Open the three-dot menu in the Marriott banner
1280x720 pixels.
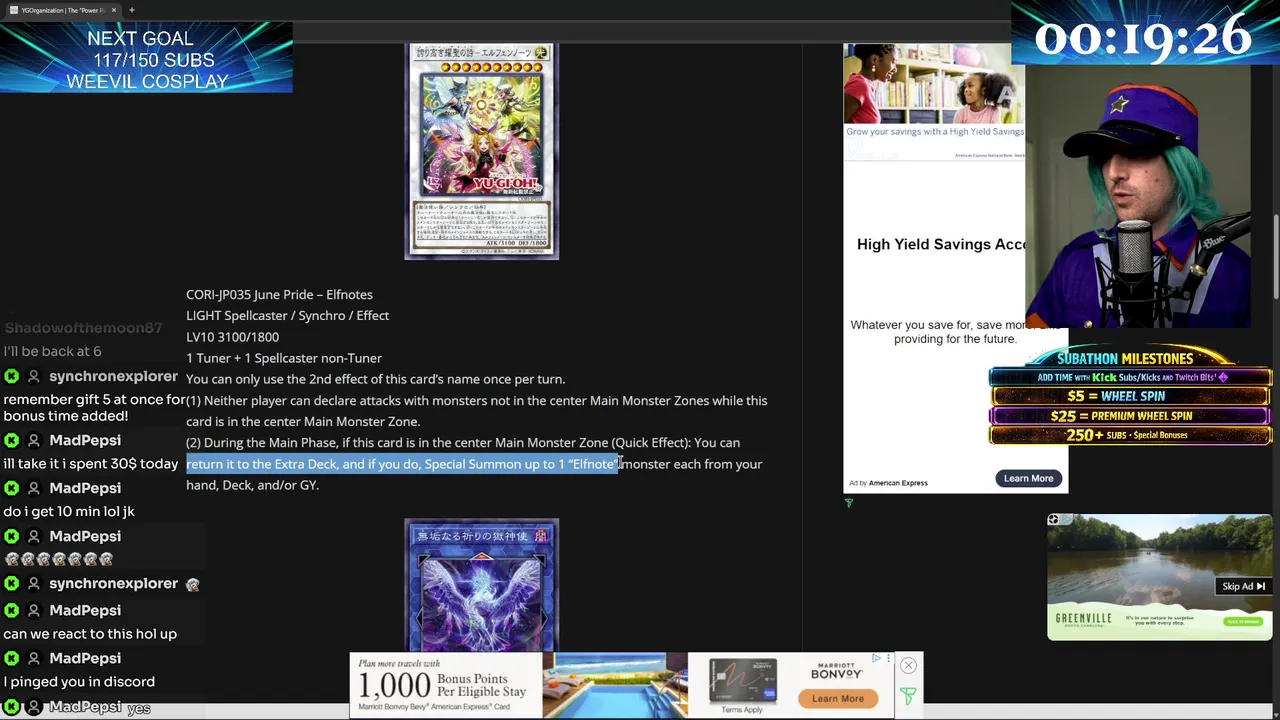(x=888, y=658)
